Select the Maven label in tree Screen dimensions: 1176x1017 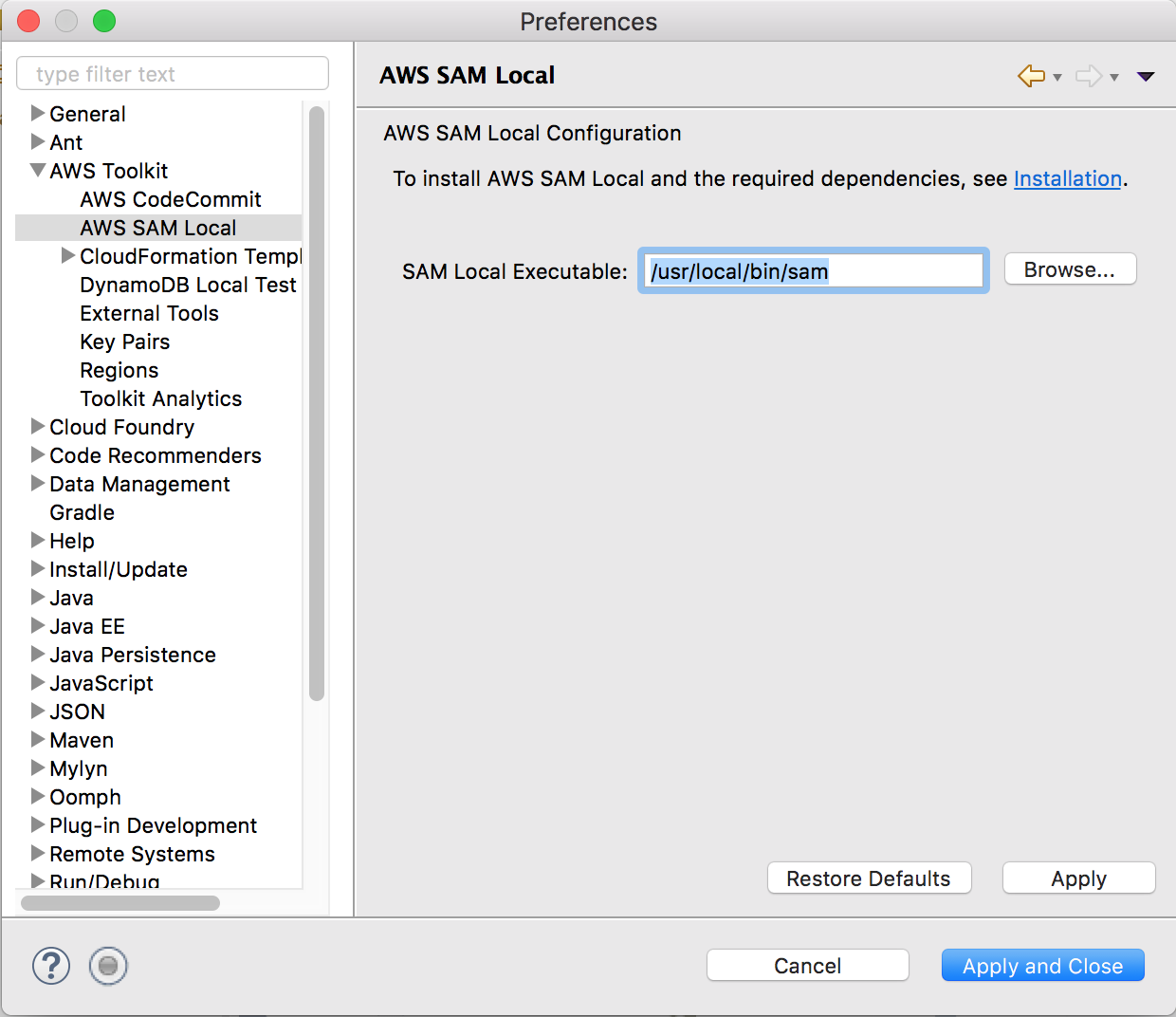click(82, 740)
